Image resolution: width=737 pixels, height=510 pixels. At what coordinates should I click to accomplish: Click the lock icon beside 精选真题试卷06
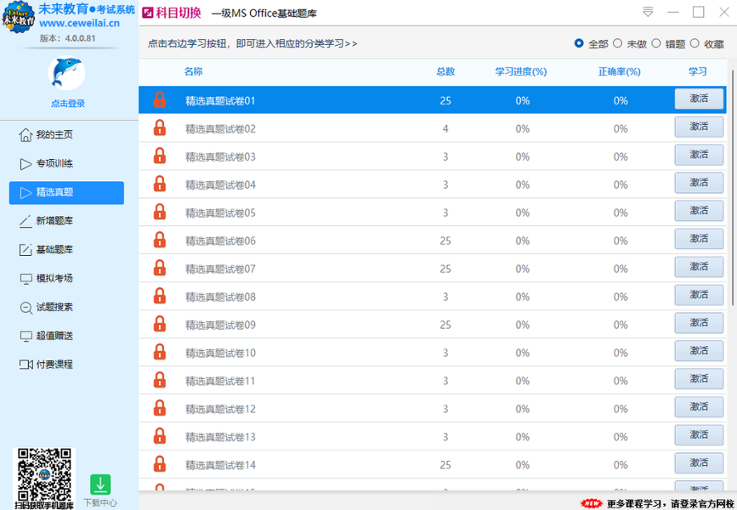point(159,240)
